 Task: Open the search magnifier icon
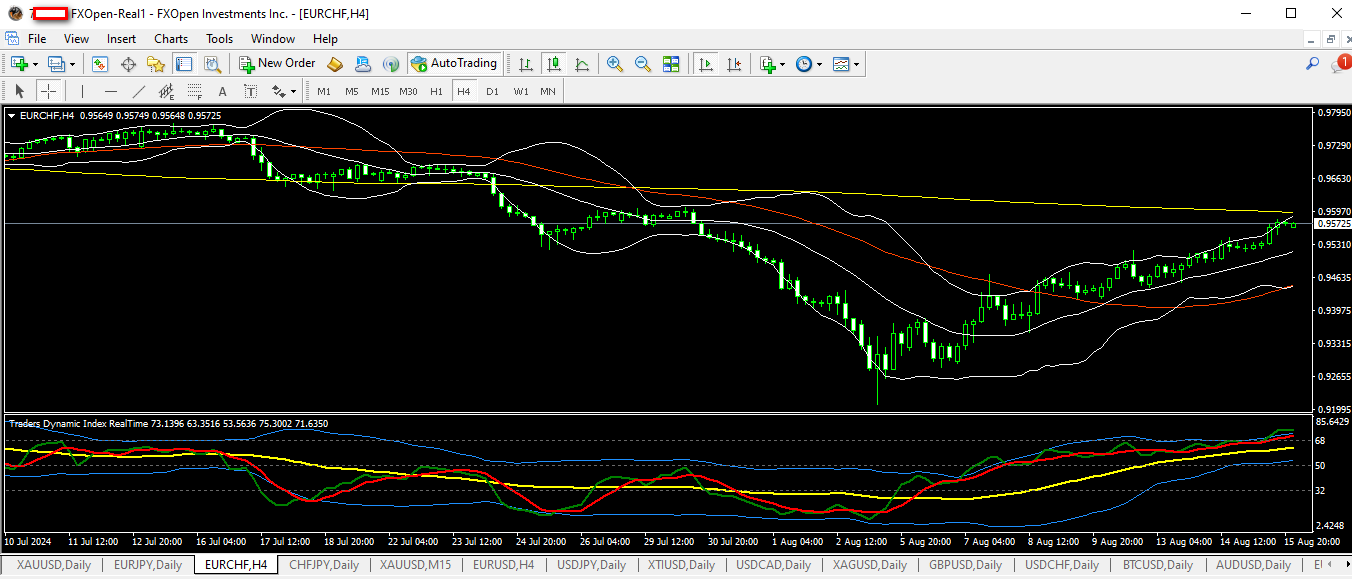1313,64
